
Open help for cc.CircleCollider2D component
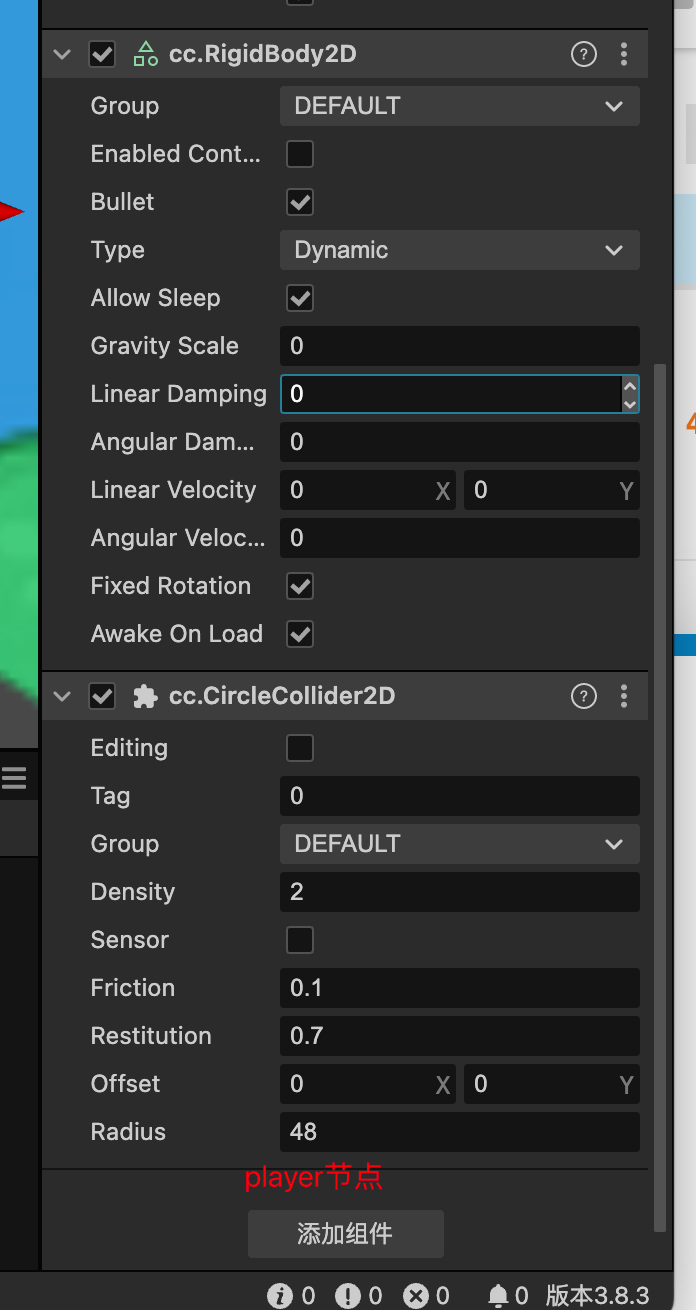coord(584,696)
